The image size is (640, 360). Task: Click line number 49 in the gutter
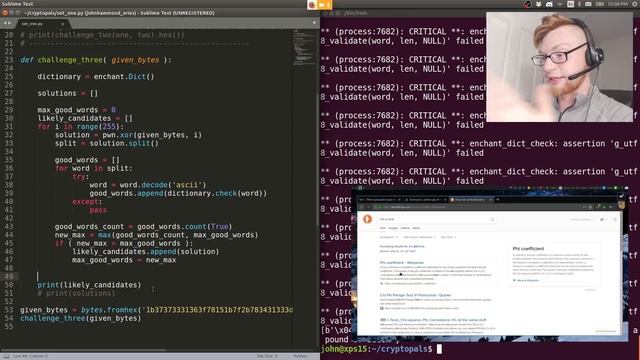point(9,276)
